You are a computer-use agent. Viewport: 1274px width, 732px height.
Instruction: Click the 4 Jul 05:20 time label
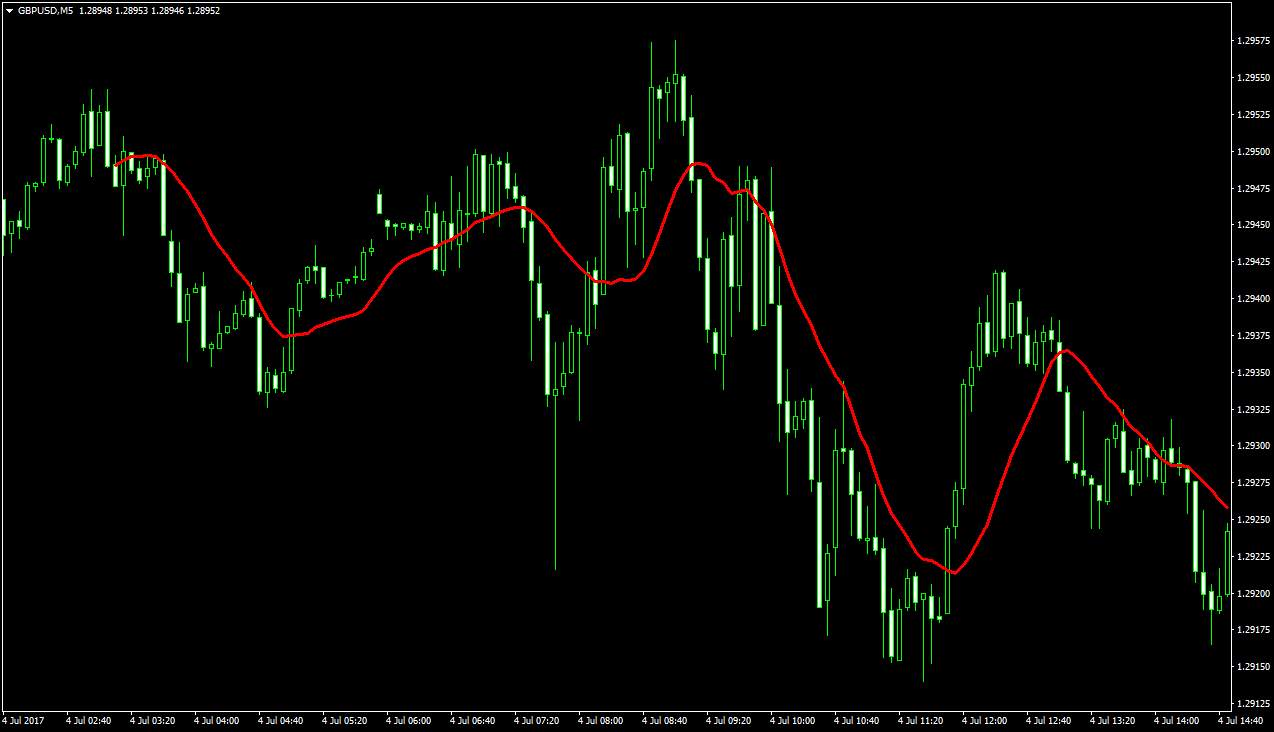pyautogui.click(x=345, y=720)
